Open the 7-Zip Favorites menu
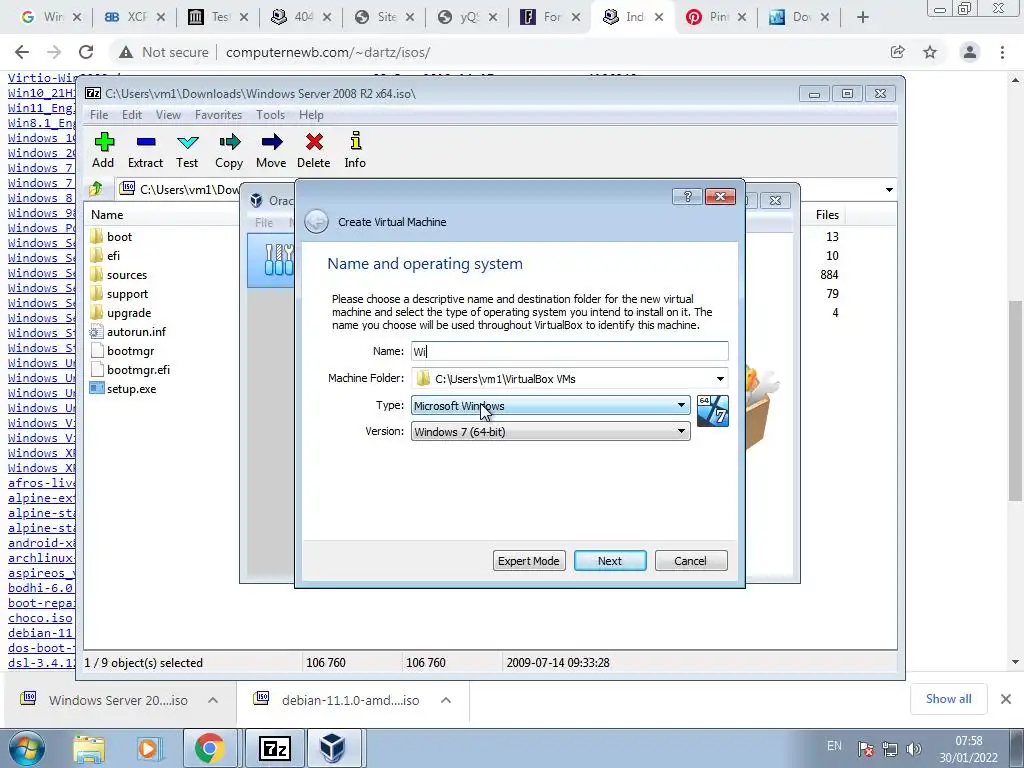 click(219, 115)
